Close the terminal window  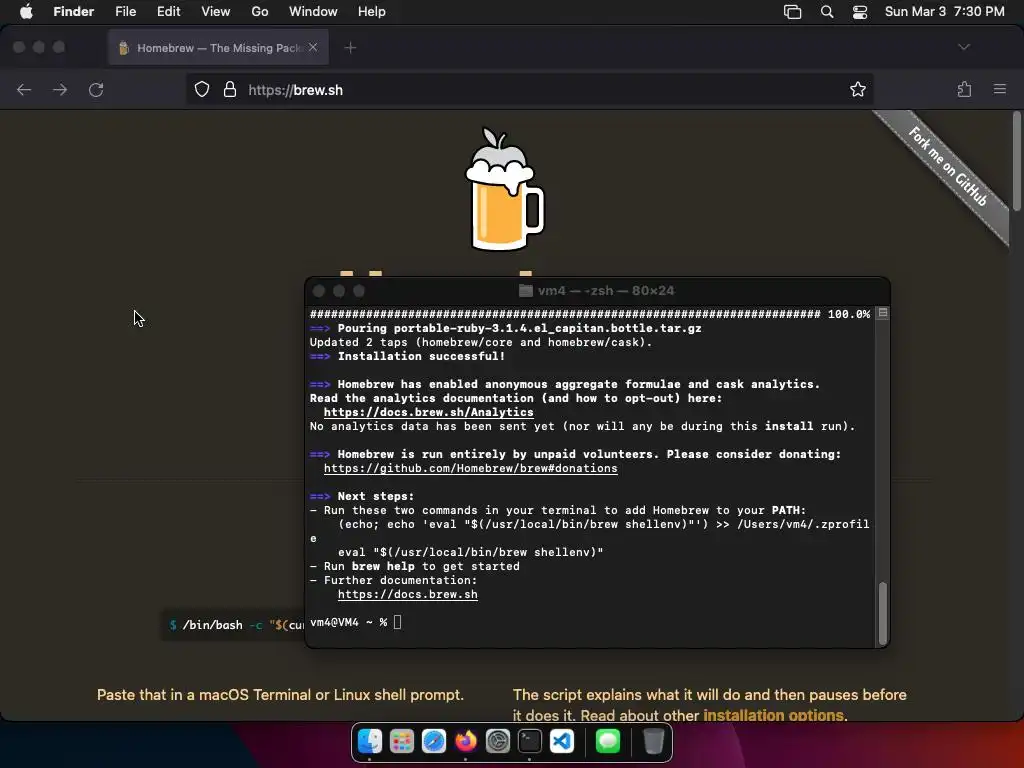(319, 291)
